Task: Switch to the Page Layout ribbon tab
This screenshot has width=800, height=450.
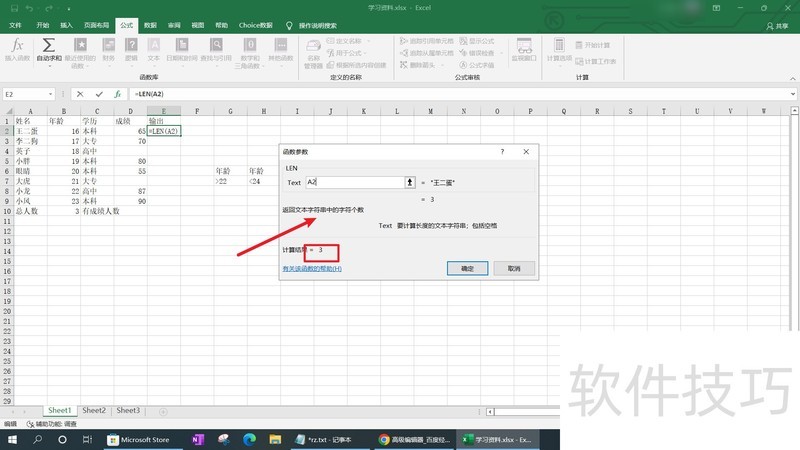Action: (x=96, y=25)
